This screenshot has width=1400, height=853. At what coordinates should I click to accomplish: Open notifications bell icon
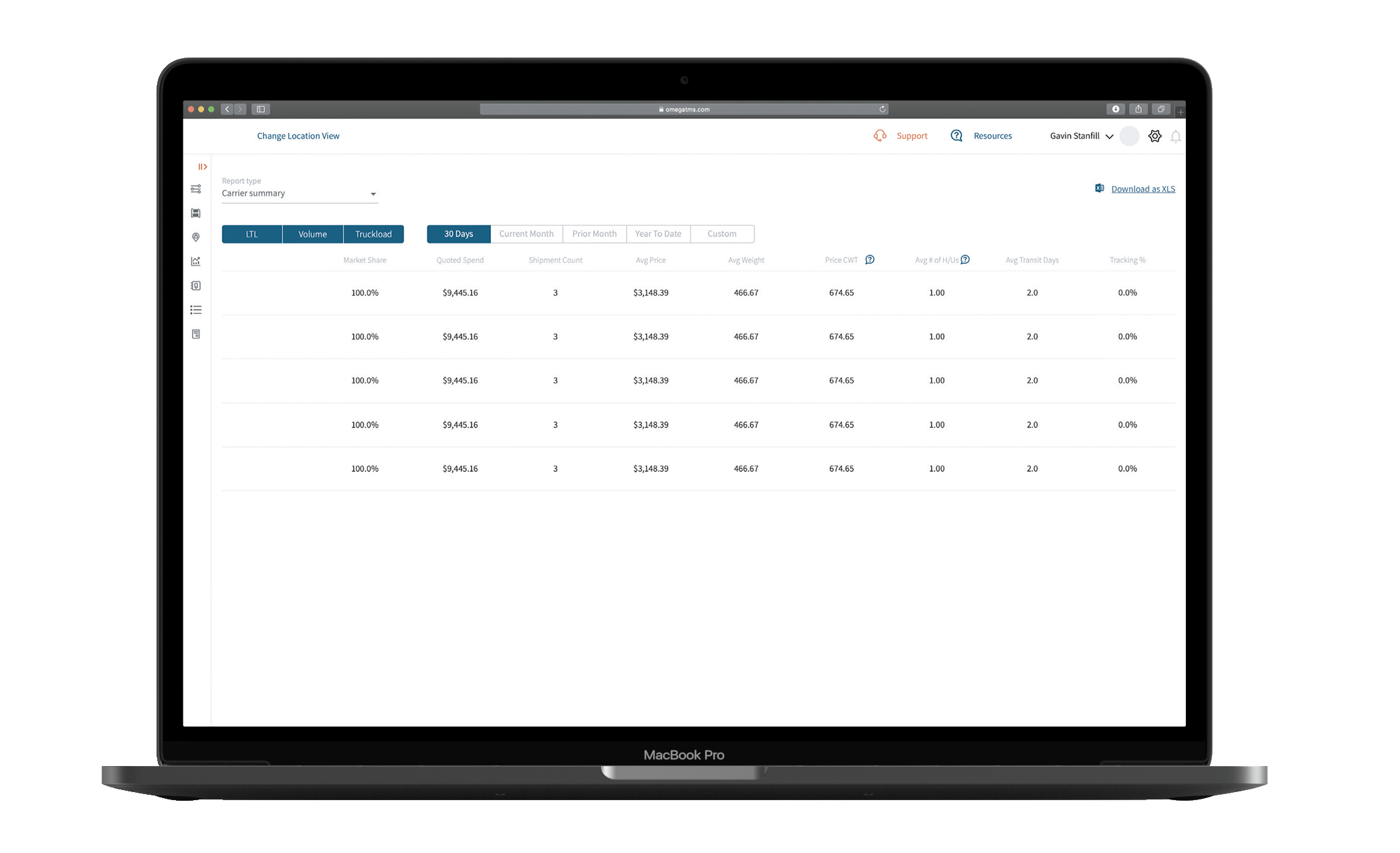tap(1176, 136)
